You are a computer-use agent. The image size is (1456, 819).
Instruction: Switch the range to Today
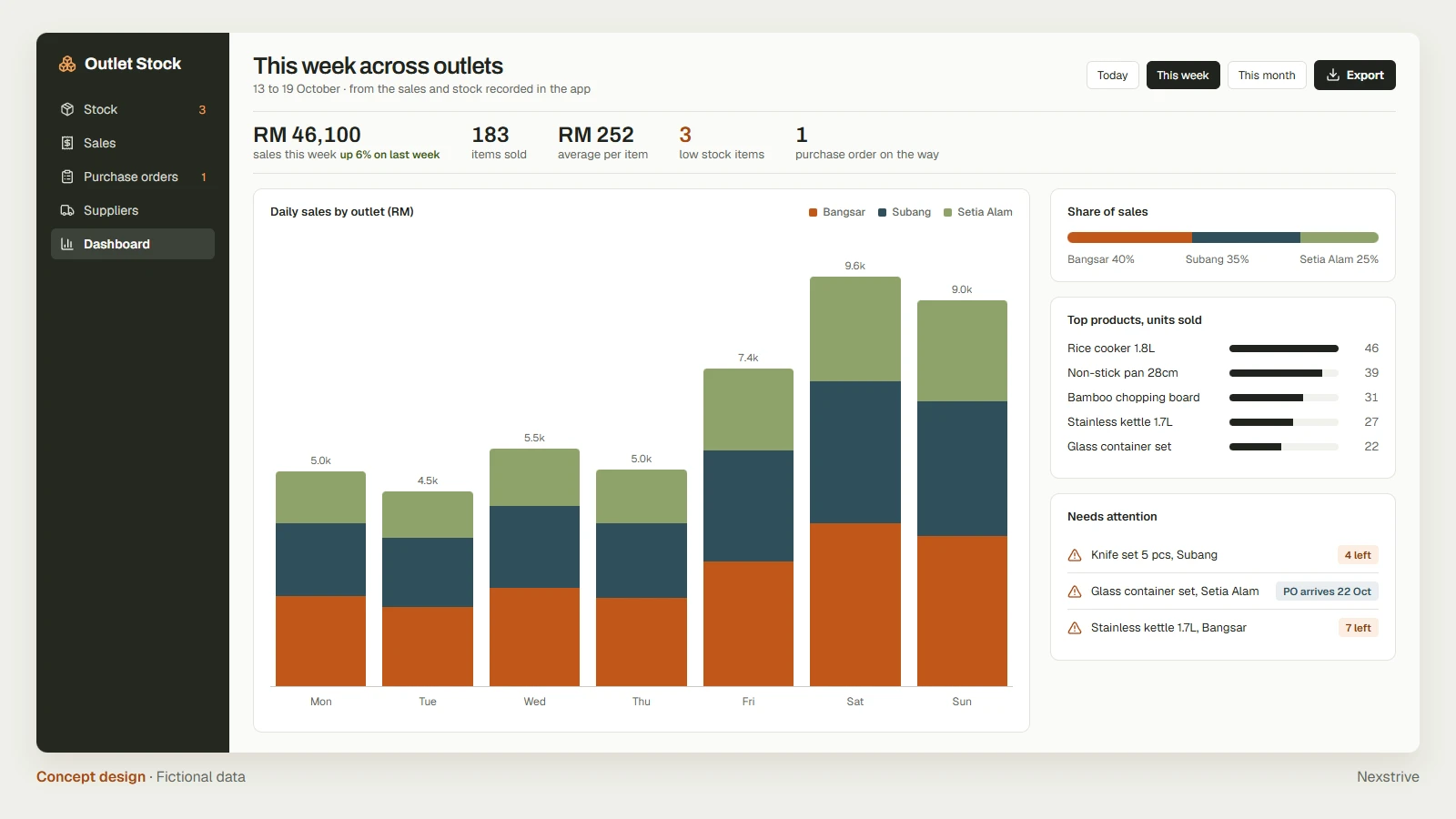click(x=1112, y=76)
